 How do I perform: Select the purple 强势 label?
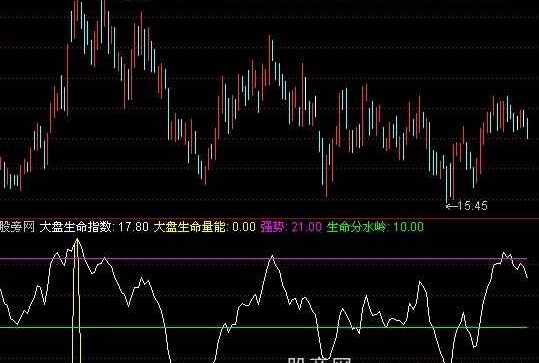[273, 227]
